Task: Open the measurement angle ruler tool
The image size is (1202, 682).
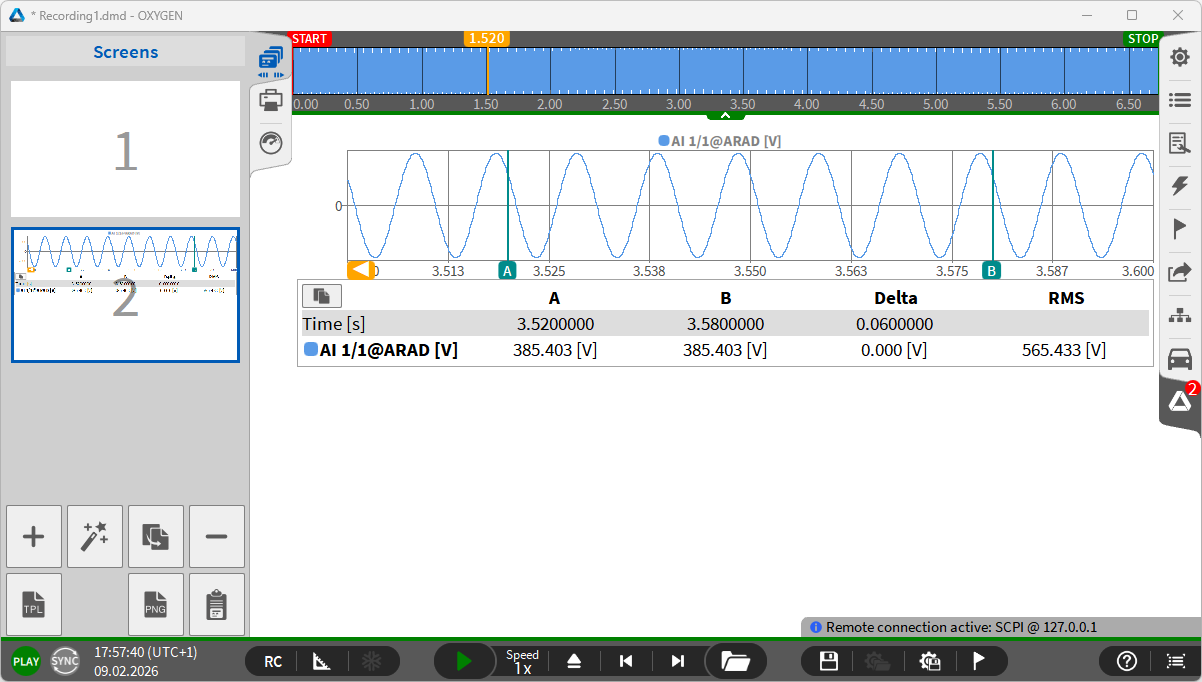Action: tap(321, 661)
